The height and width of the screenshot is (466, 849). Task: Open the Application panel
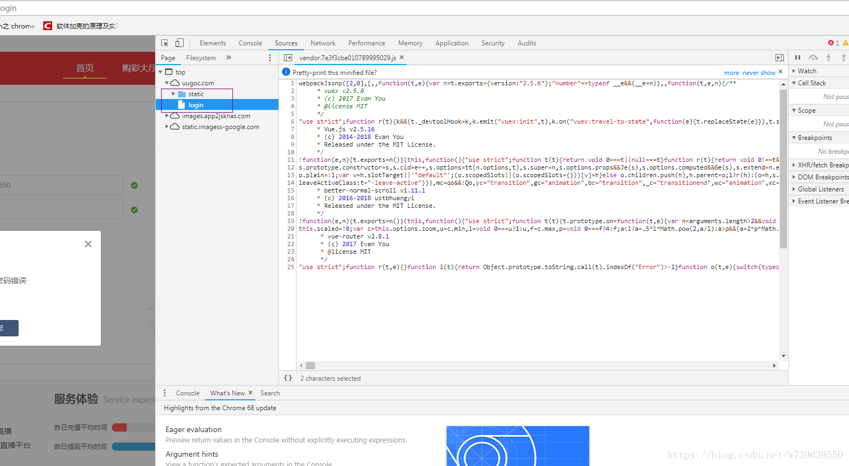452,43
